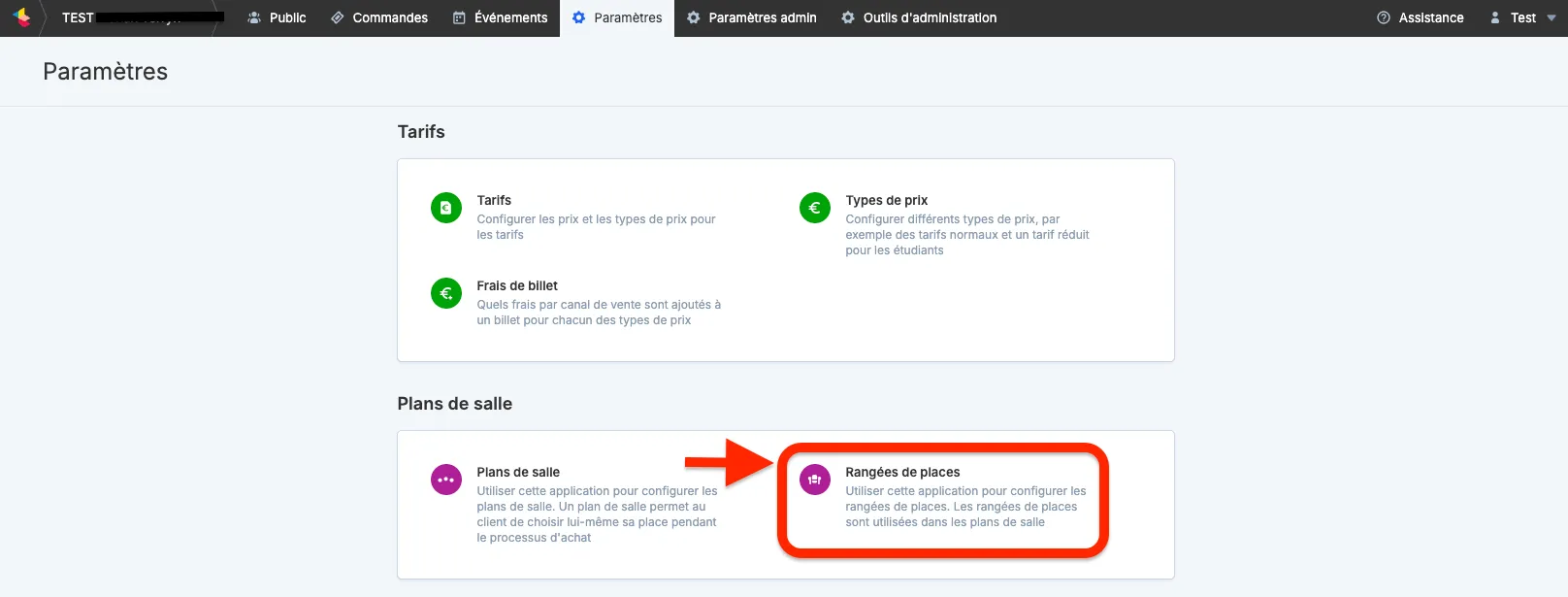The width and height of the screenshot is (1568, 597).
Task: Open the Public menu
Action: [x=278, y=17]
